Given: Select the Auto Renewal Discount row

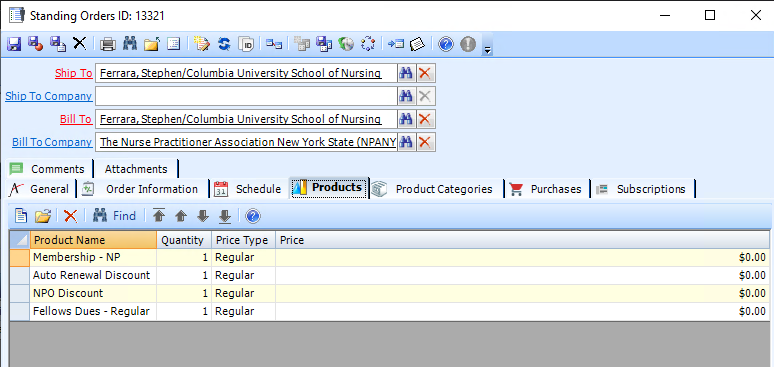Looking at the screenshot, I should point(389,275).
